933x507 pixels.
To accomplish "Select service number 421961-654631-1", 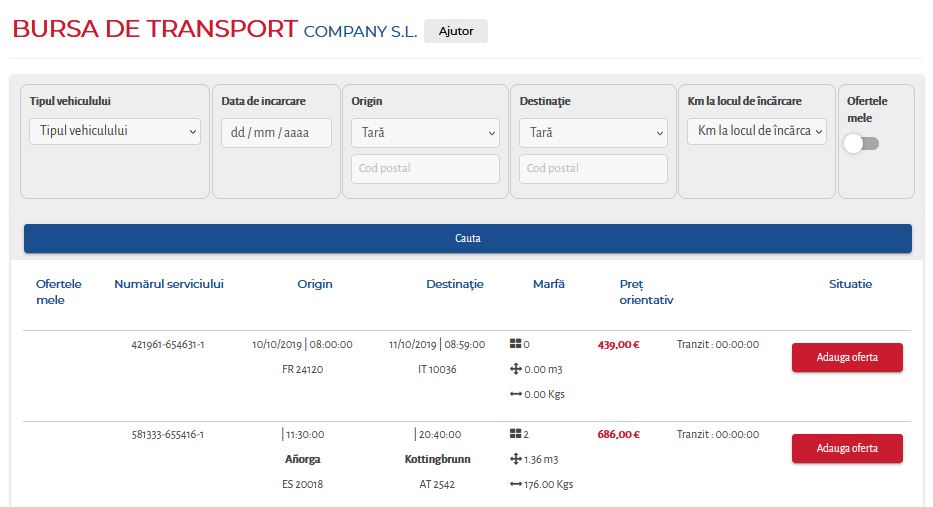I will pyautogui.click(x=168, y=345).
